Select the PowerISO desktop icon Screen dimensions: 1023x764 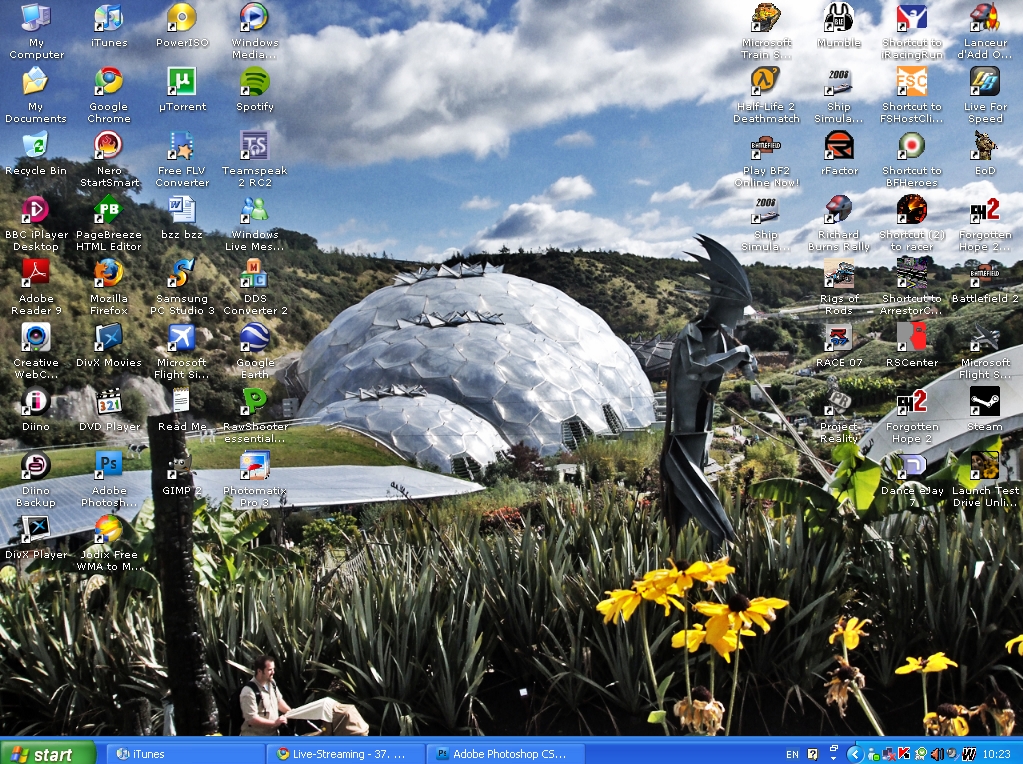[182, 18]
